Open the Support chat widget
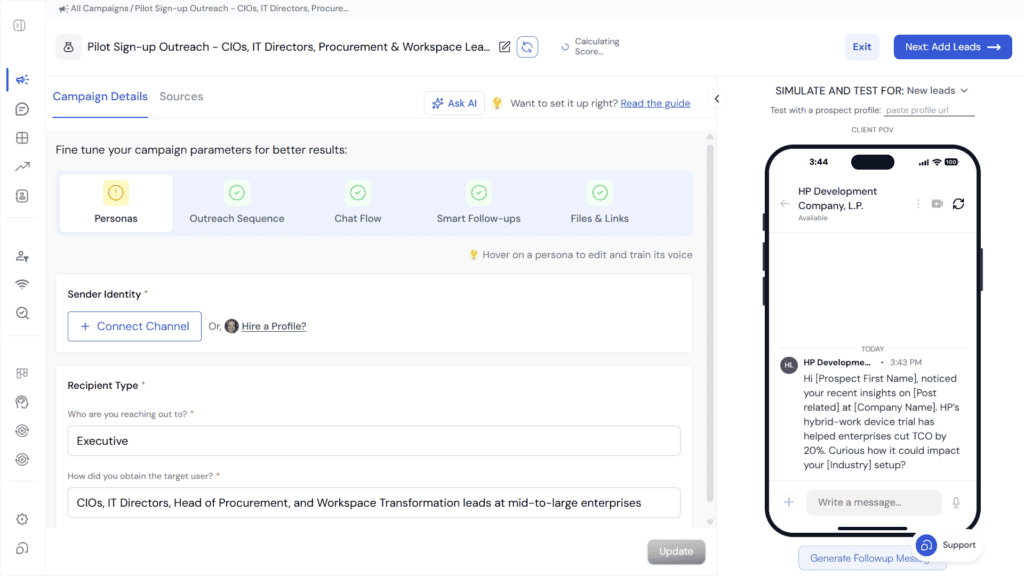The width and height of the screenshot is (1024, 576). tap(947, 545)
